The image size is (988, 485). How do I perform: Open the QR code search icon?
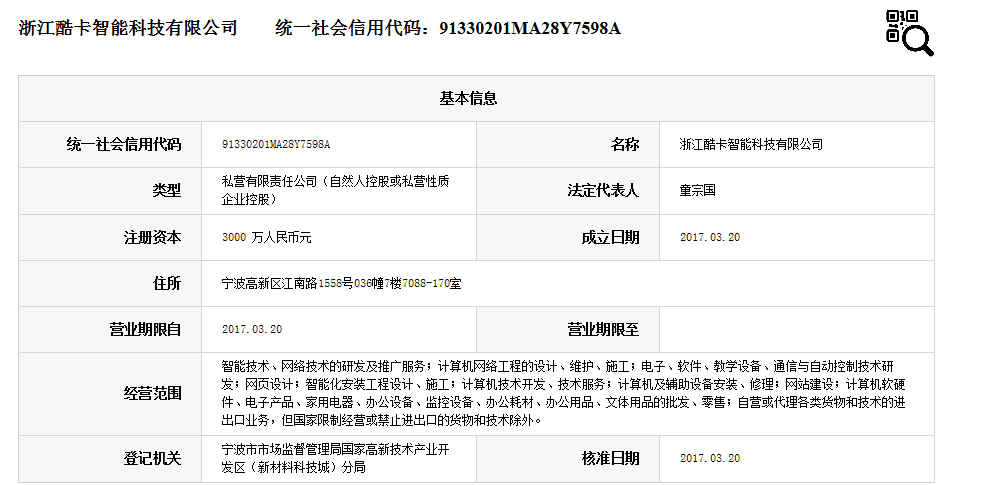(910, 33)
